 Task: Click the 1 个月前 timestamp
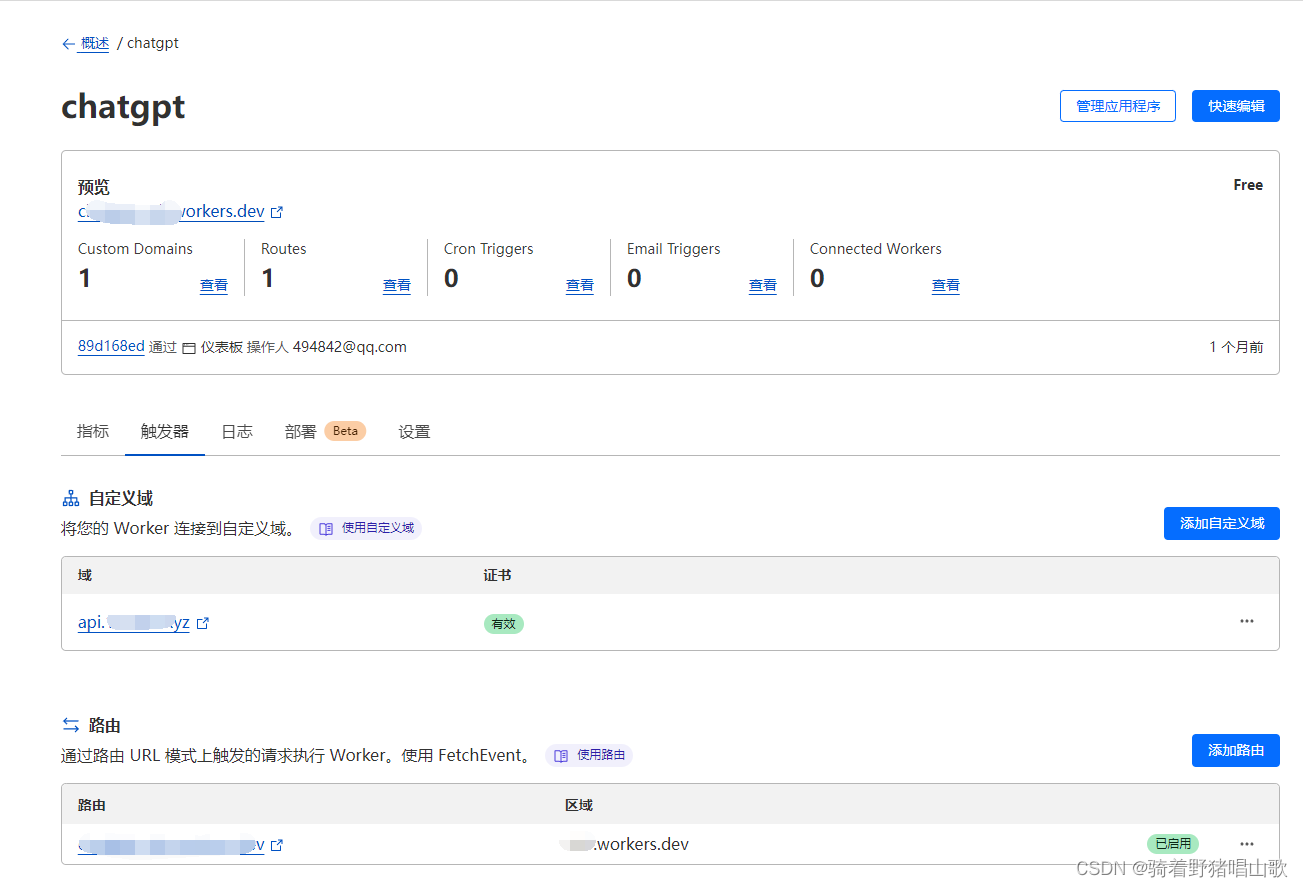1236,347
